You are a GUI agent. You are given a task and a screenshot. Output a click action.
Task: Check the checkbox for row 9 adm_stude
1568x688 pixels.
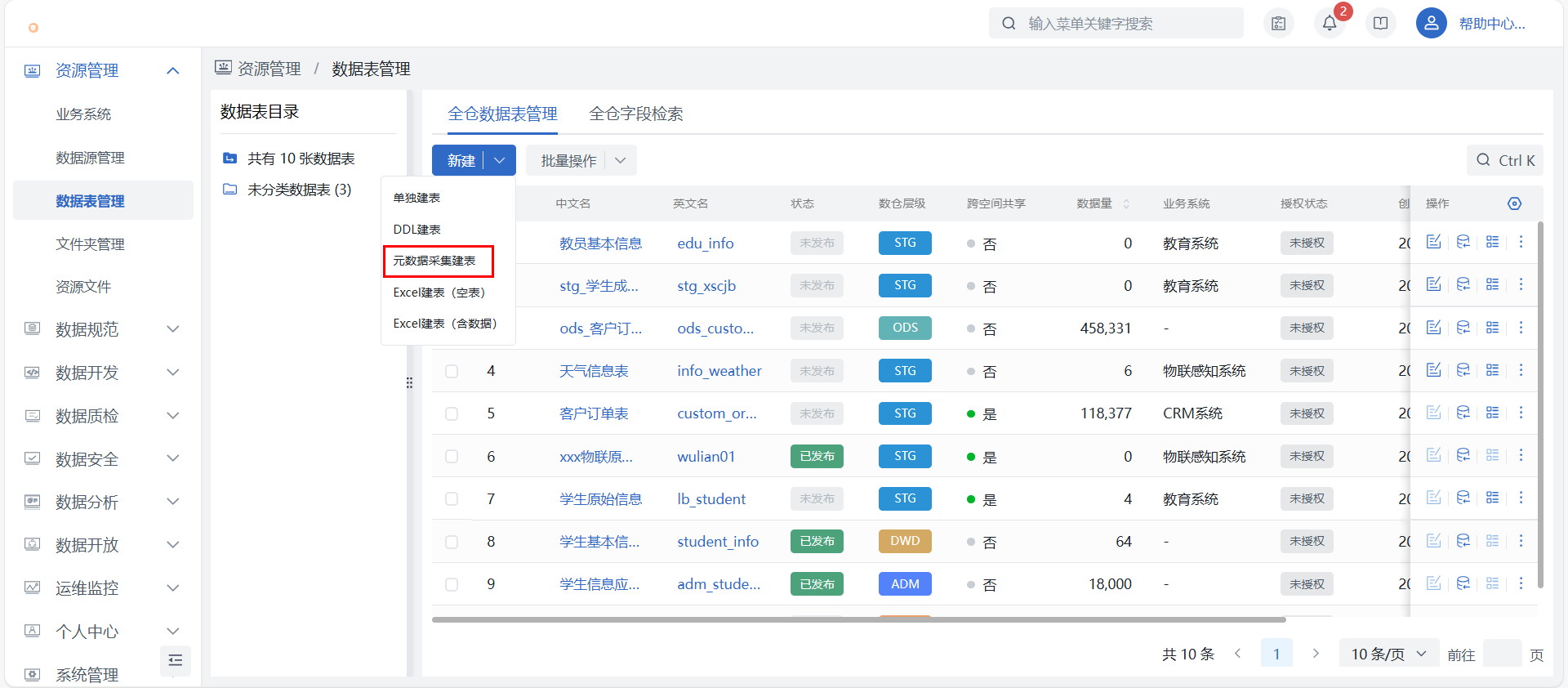coord(452,584)
